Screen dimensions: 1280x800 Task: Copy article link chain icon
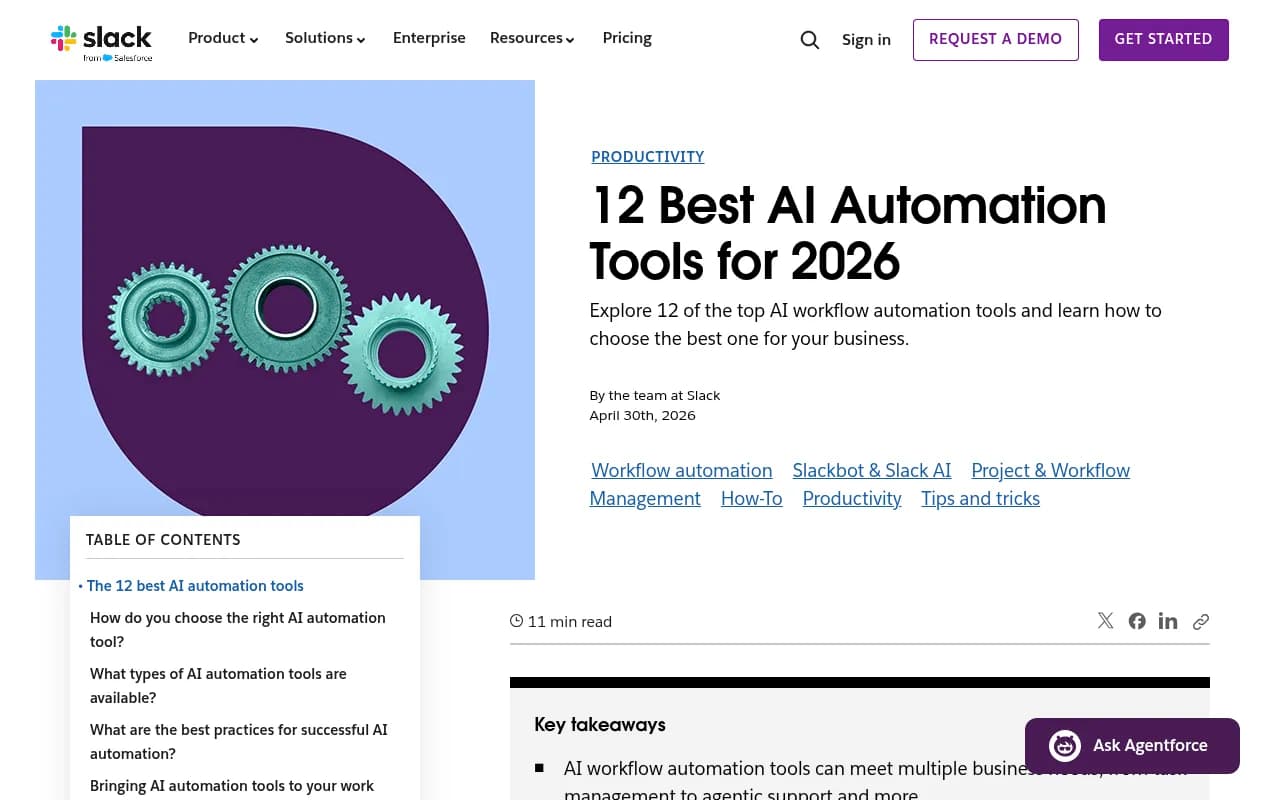point(1201,621)
